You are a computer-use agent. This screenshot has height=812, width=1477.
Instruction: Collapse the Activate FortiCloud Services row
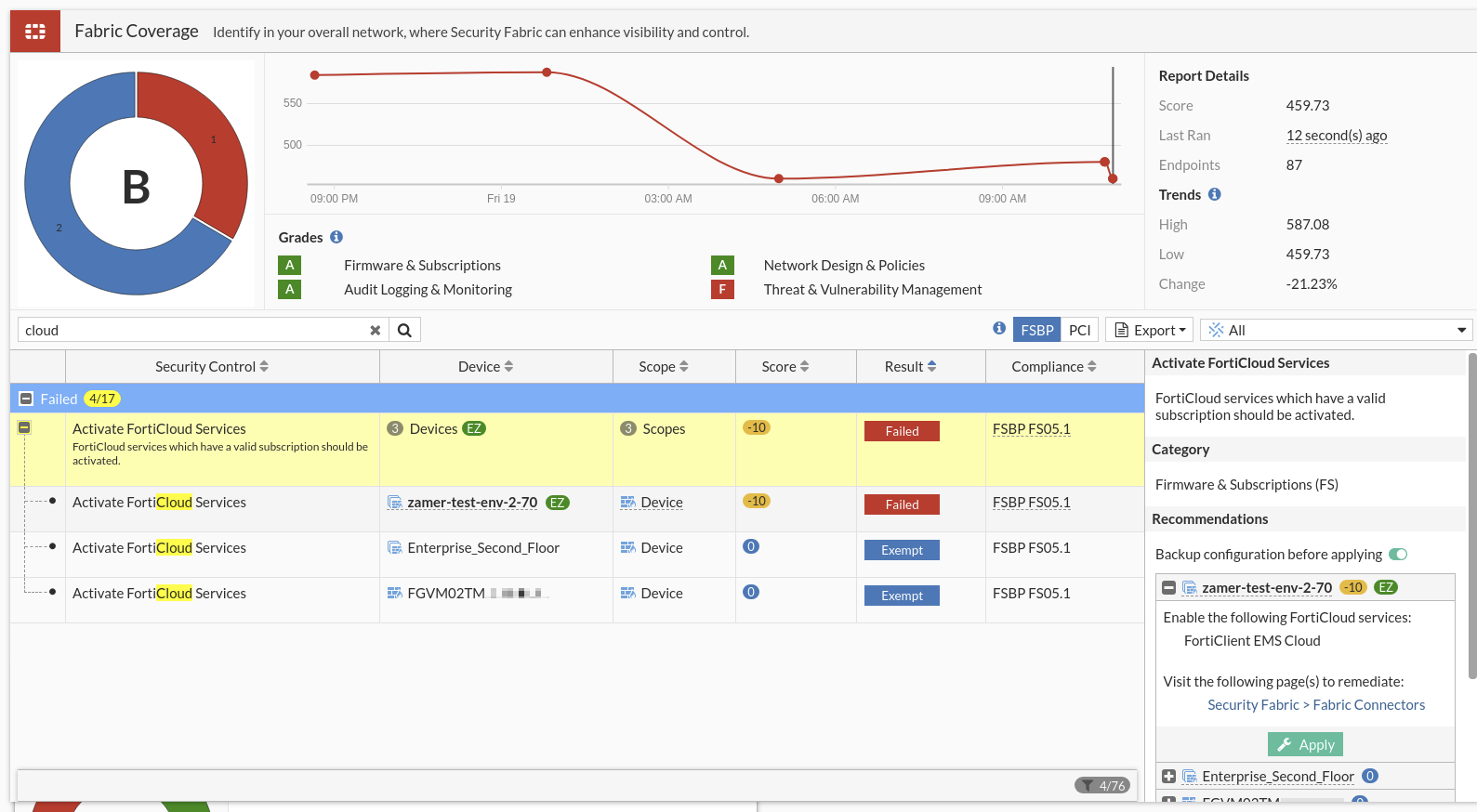coord(25,427)
